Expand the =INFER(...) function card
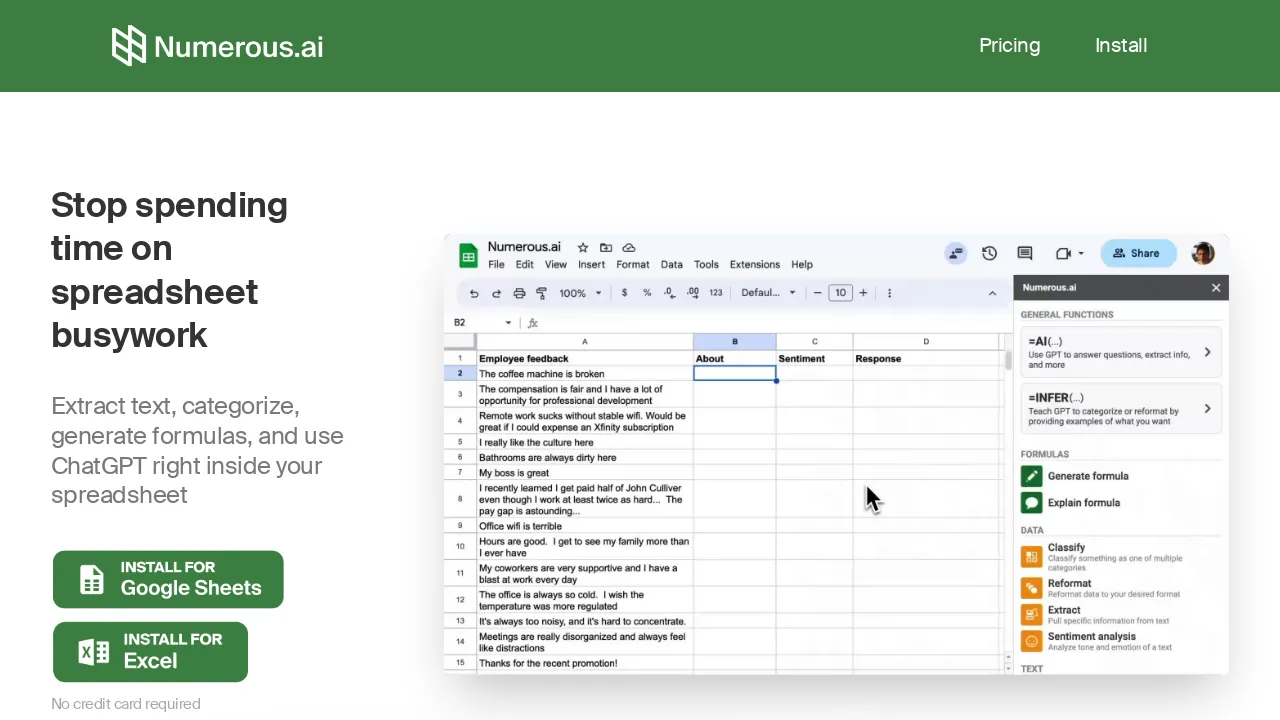The image size is (1280, 720). pyautogui.click(x=1121, y=408)
